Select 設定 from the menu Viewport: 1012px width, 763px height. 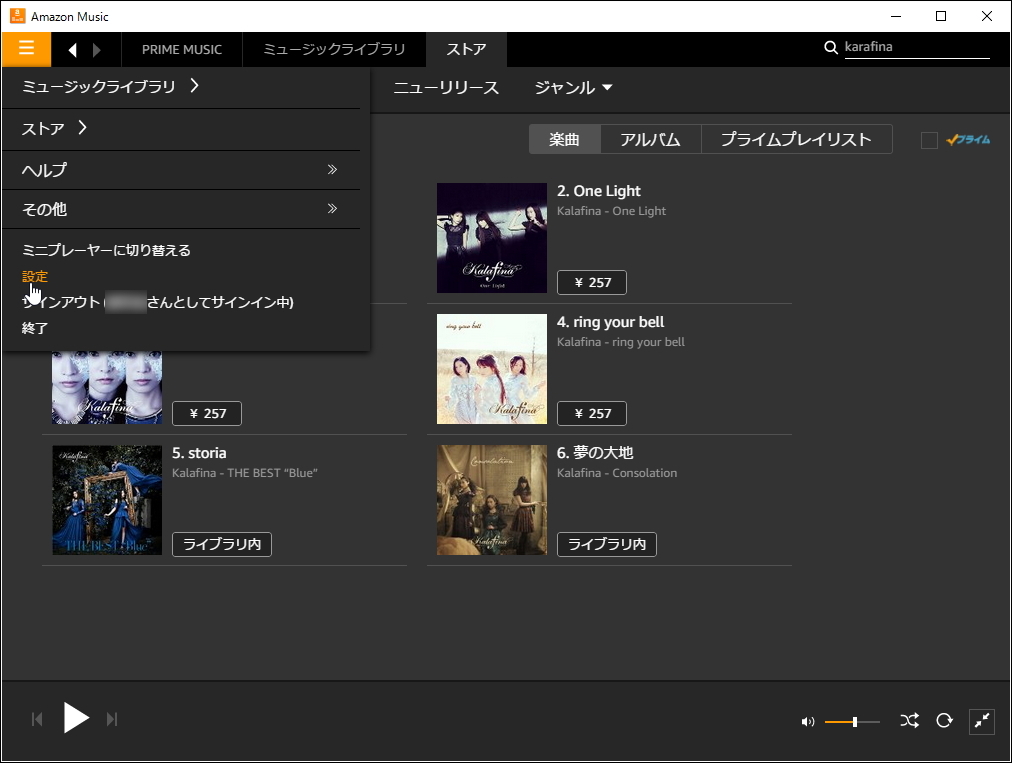click(x=34, y=275)
